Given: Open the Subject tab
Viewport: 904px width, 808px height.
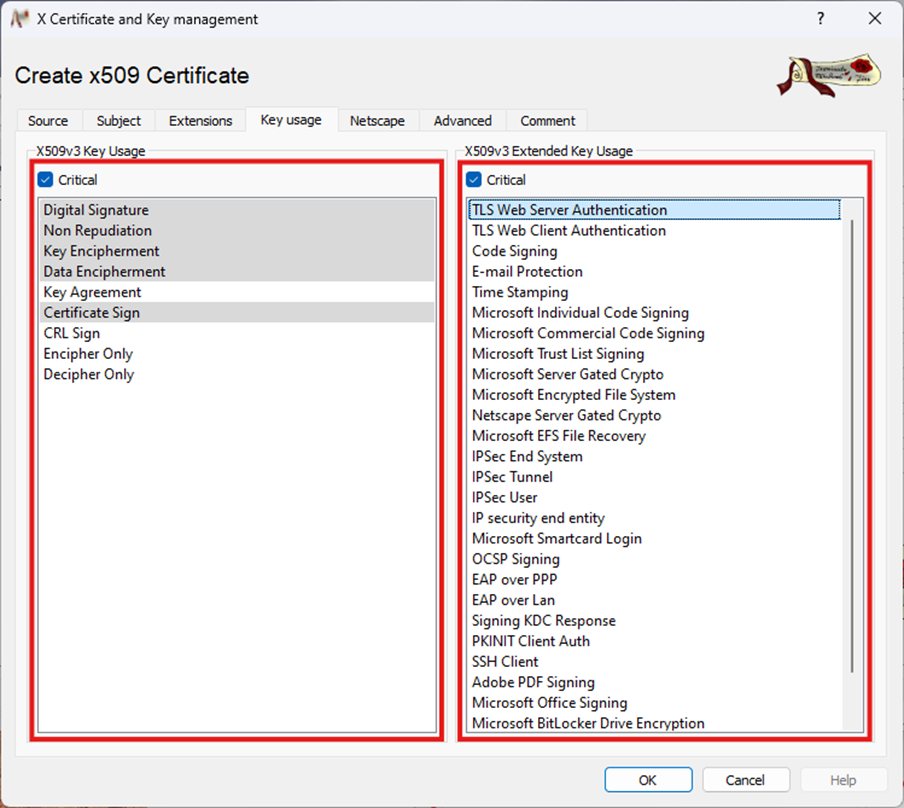Looking at the screenshot, I should (119, 121).
